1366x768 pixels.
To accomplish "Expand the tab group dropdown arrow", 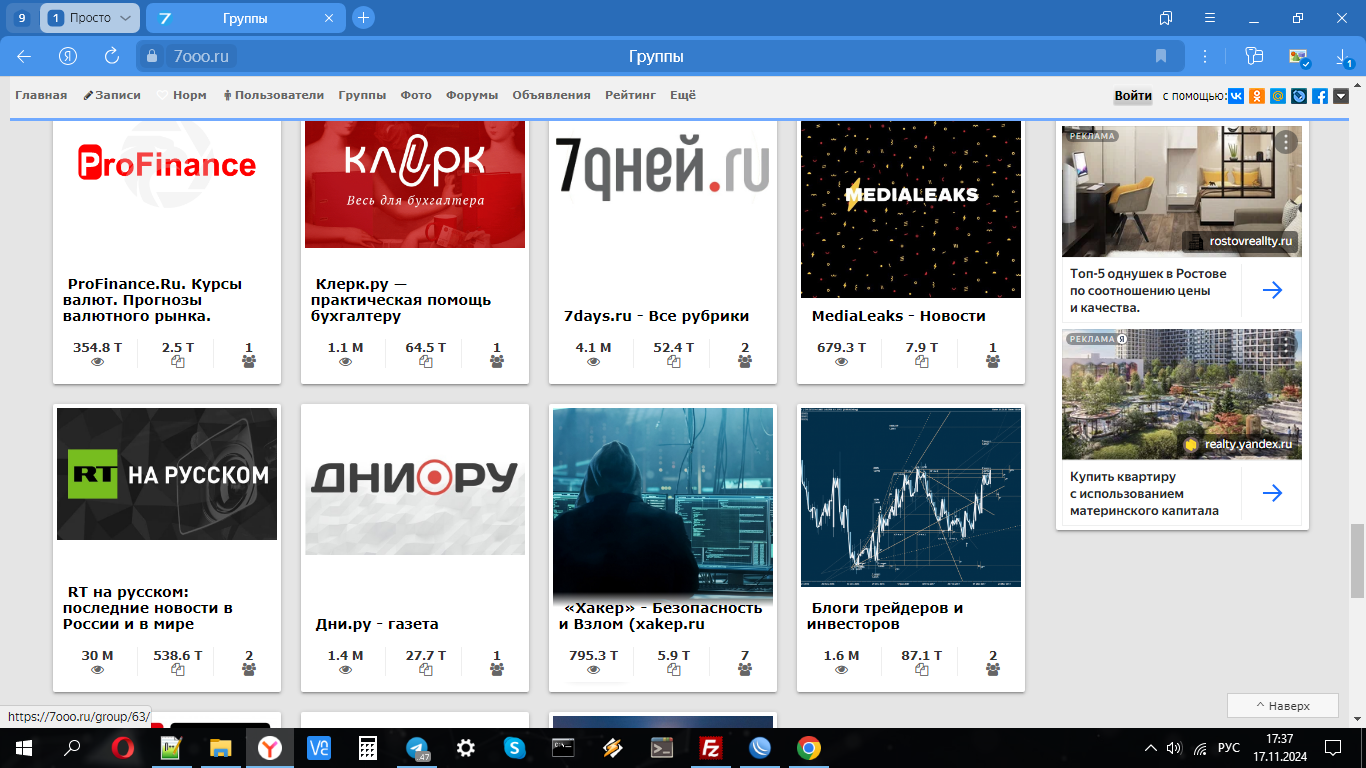I will click(x=125, y=18).
